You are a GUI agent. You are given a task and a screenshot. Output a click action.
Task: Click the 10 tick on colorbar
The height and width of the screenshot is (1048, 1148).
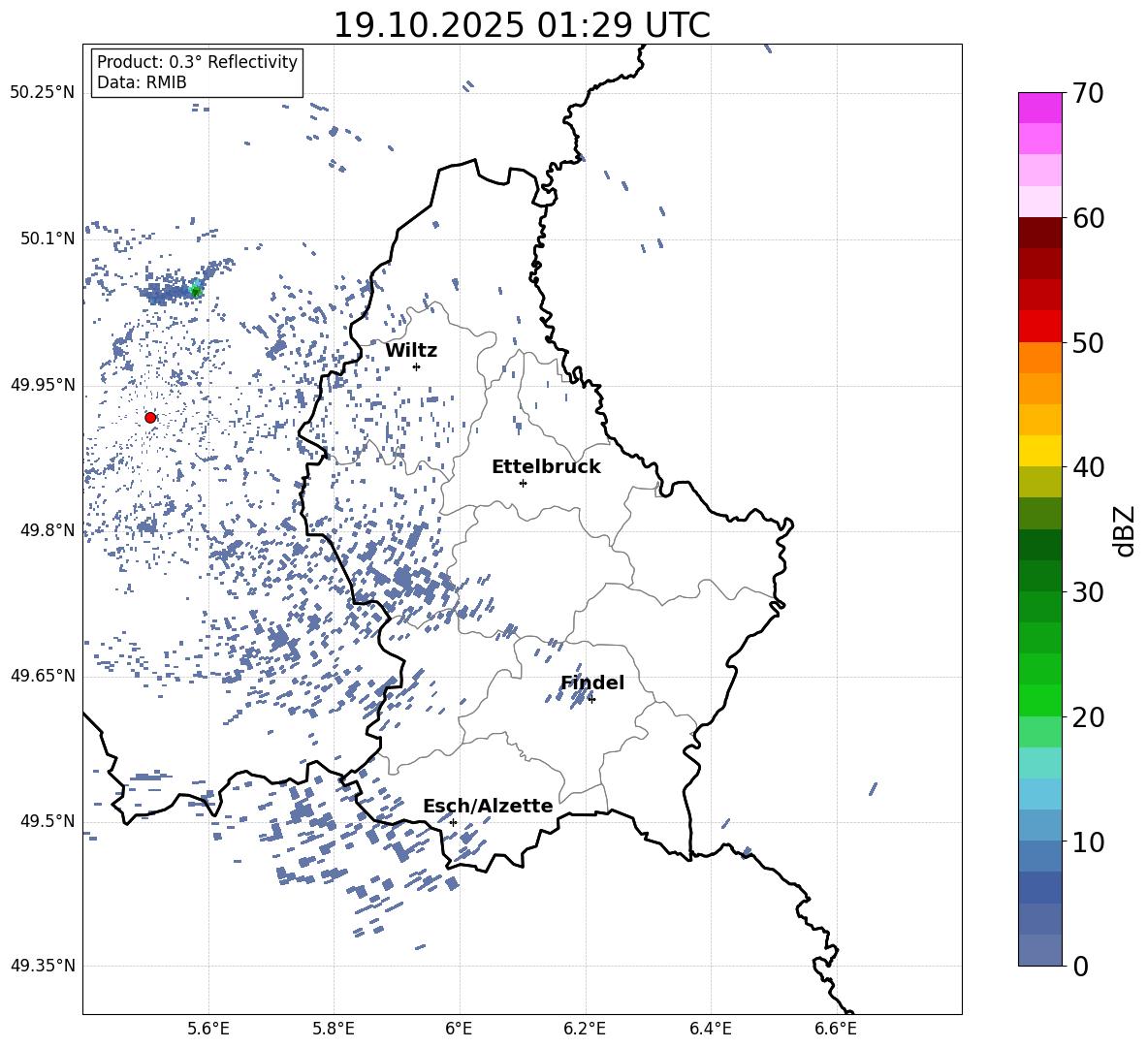pyautogui.click(x=1087, y=842)
